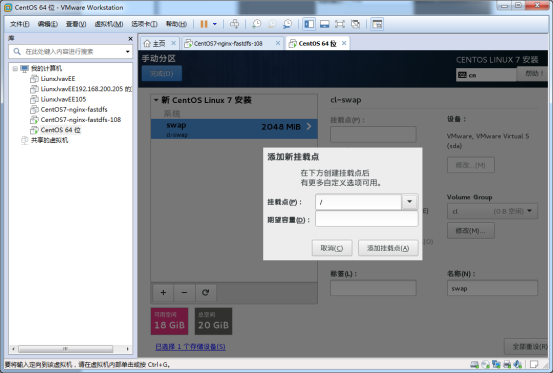The width and height of the screenshot is (553, 373).
Task: Click the plus add mount point icon
Action: pos(163,293)
